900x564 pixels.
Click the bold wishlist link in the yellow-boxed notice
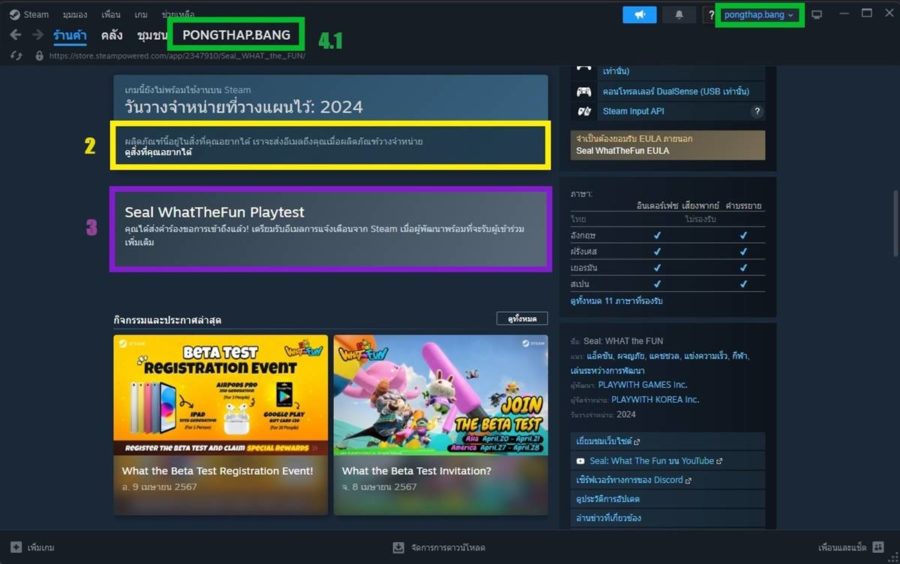pos(158,153)
